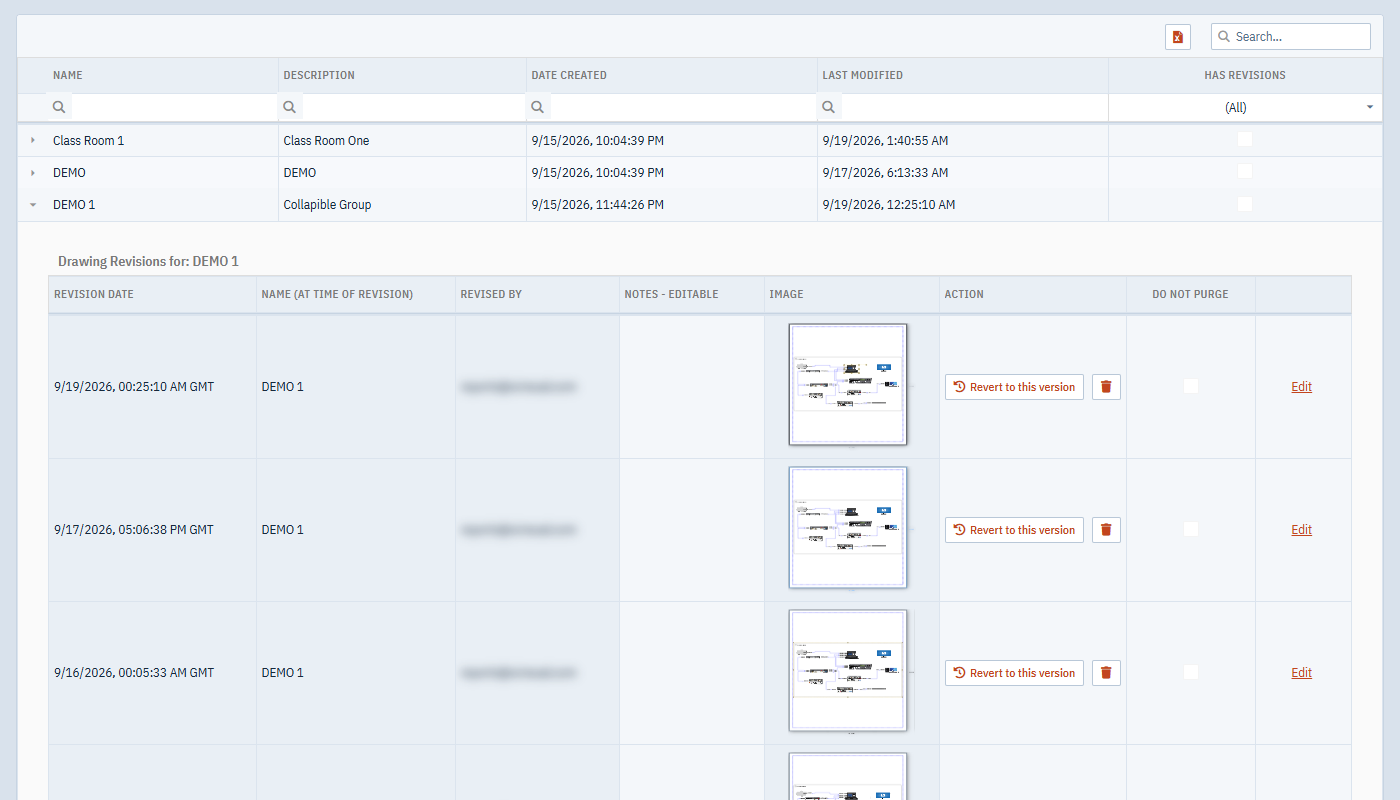Focus the Description column filter field
Screen dimensions: 1400x800
413,107
